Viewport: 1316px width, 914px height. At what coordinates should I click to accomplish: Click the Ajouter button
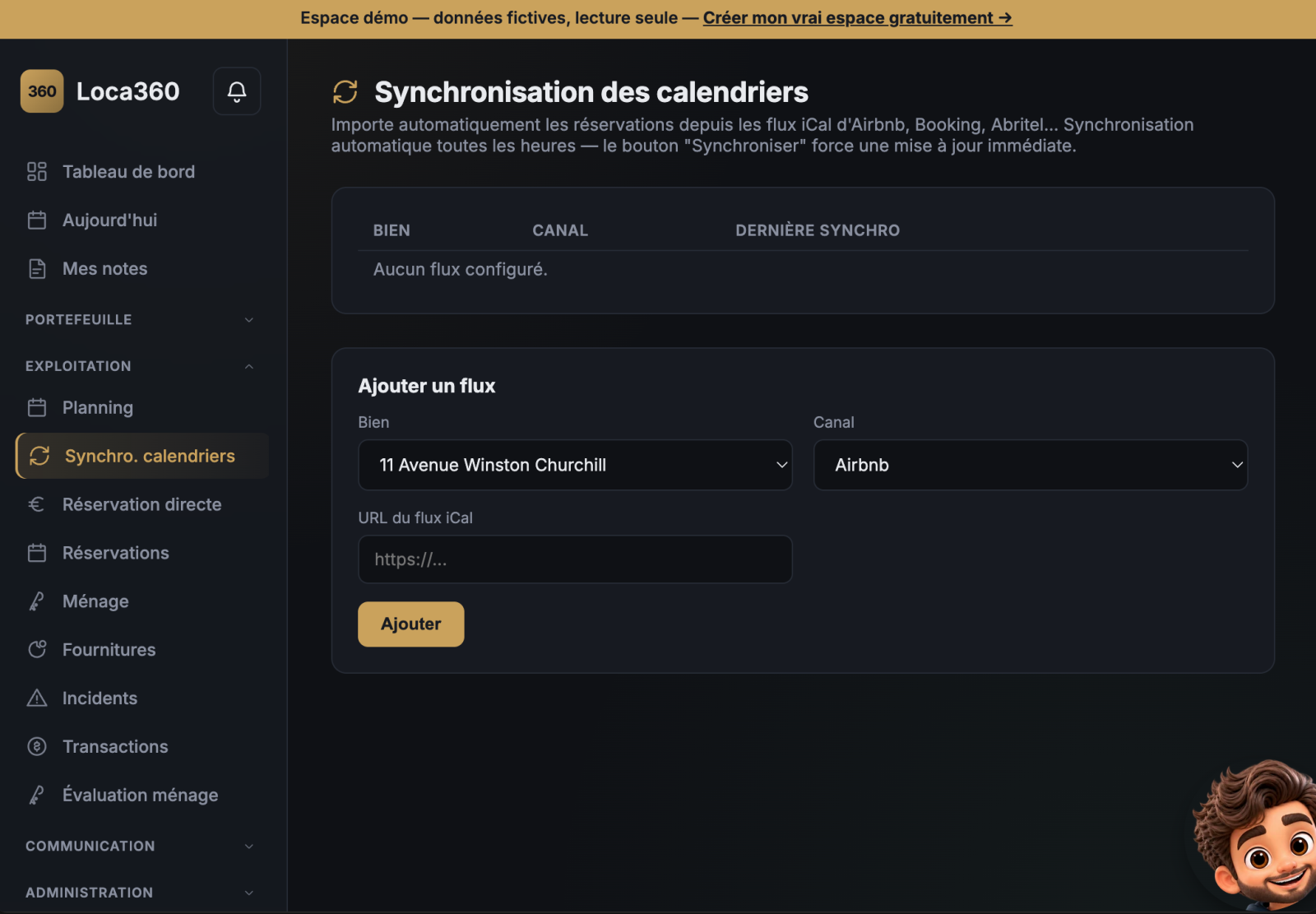click(411, 624)
